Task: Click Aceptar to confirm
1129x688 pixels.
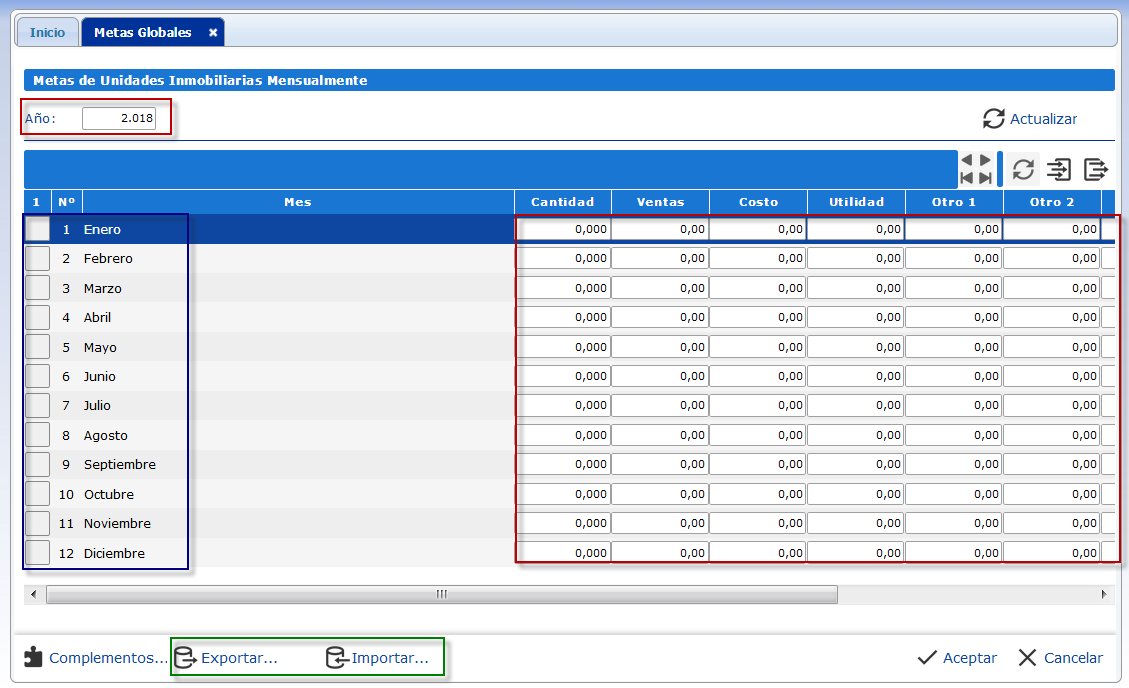Action: pos(957,658)
